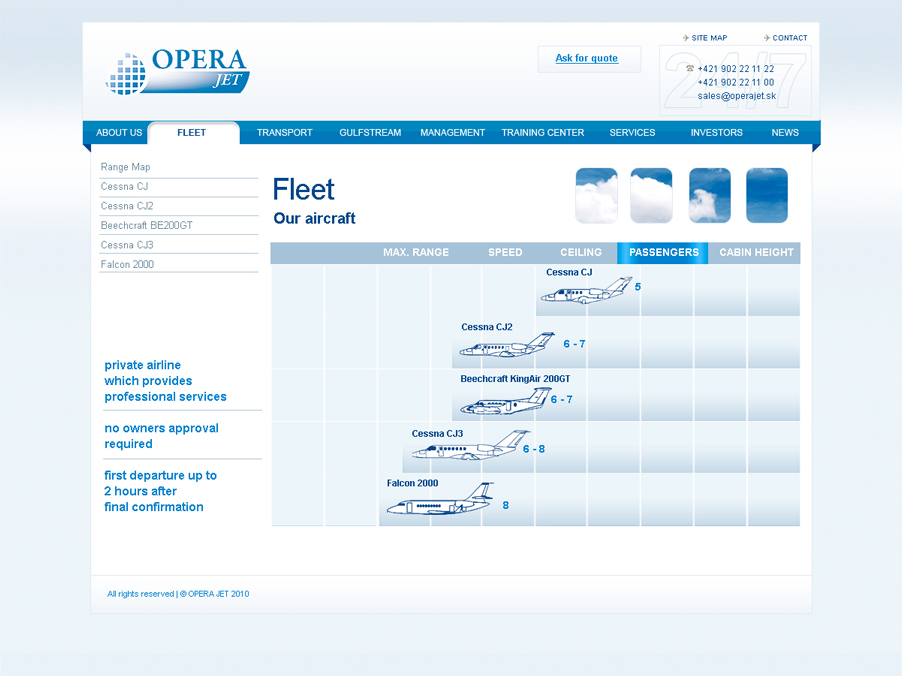Click the 'no owners approval required' text

click(162, 436)
